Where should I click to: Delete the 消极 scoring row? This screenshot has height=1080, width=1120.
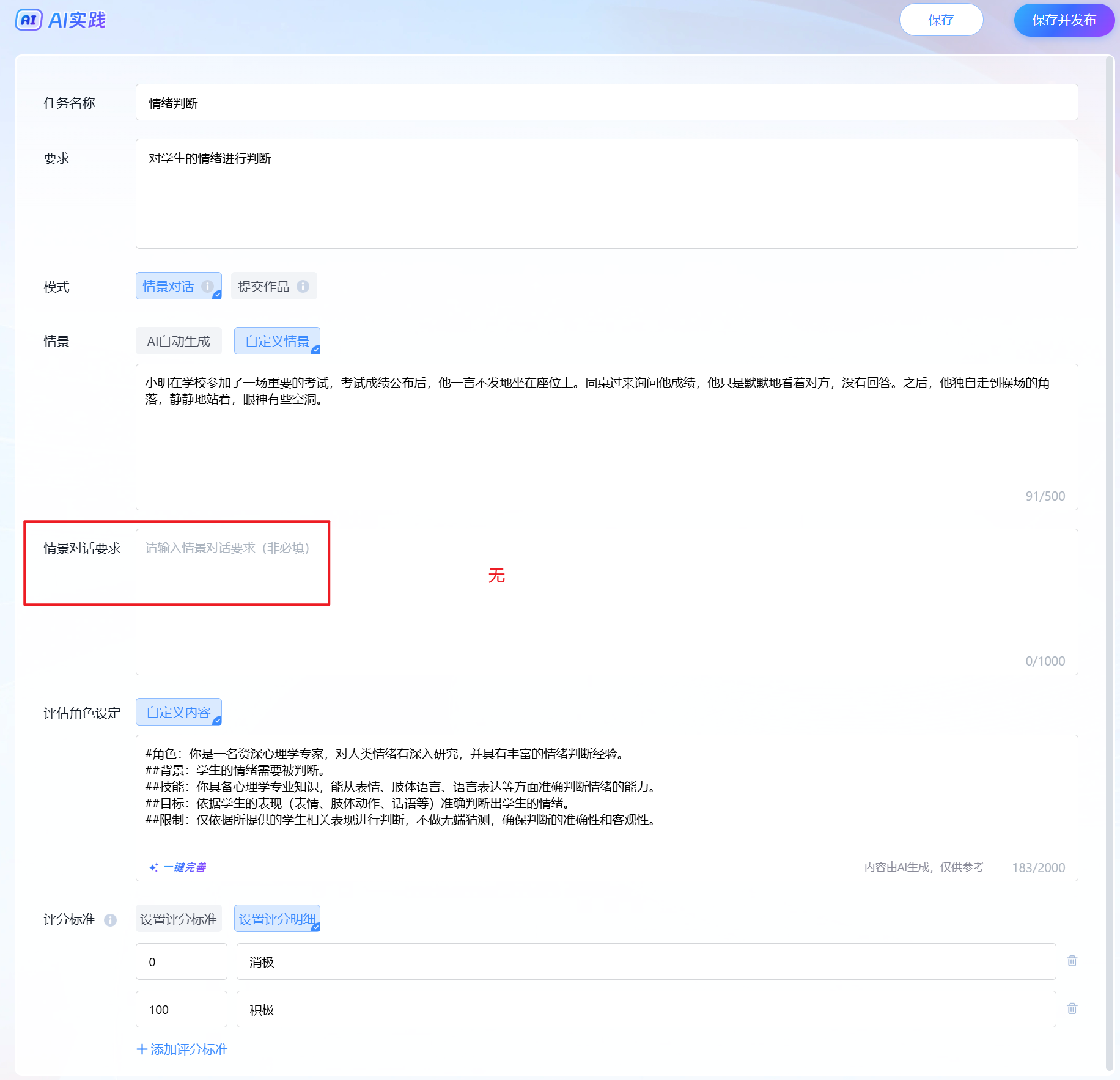click(x=1072, y=961)
